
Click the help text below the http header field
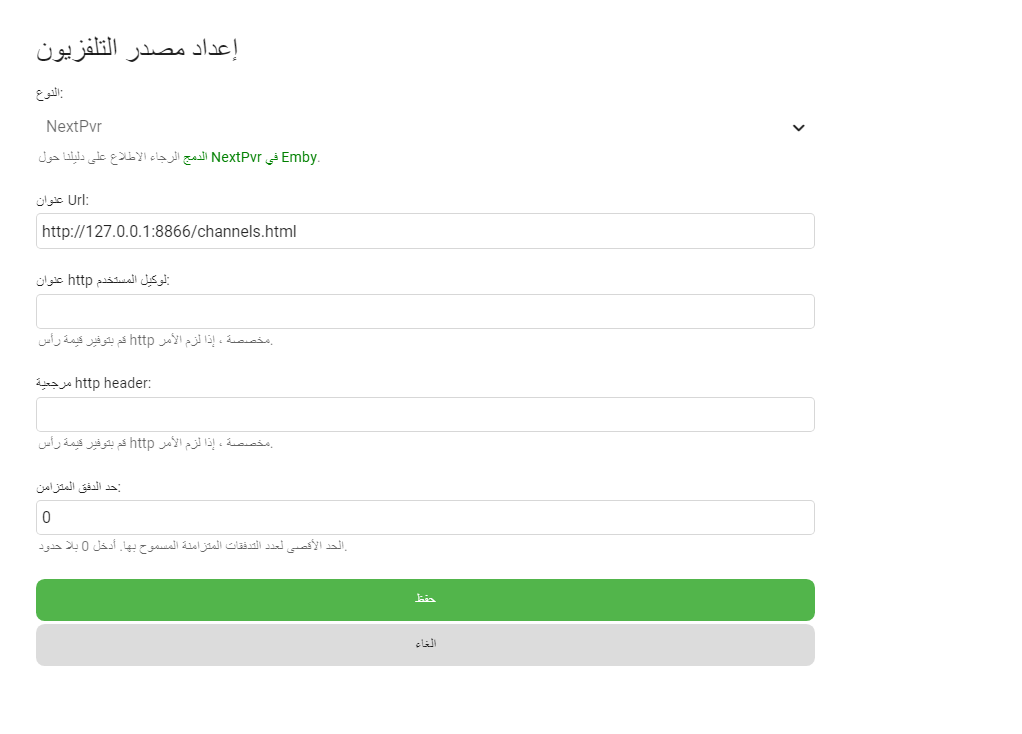coord(156,443)
